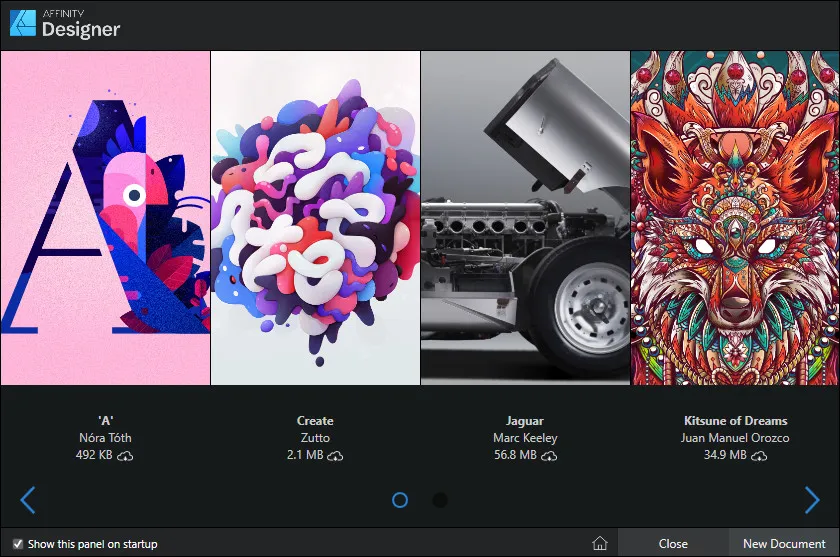This screenshot has height=557, width=840.
Task: Click the cloud download icon for Jaguar
Action: click(x=549, y=456)
